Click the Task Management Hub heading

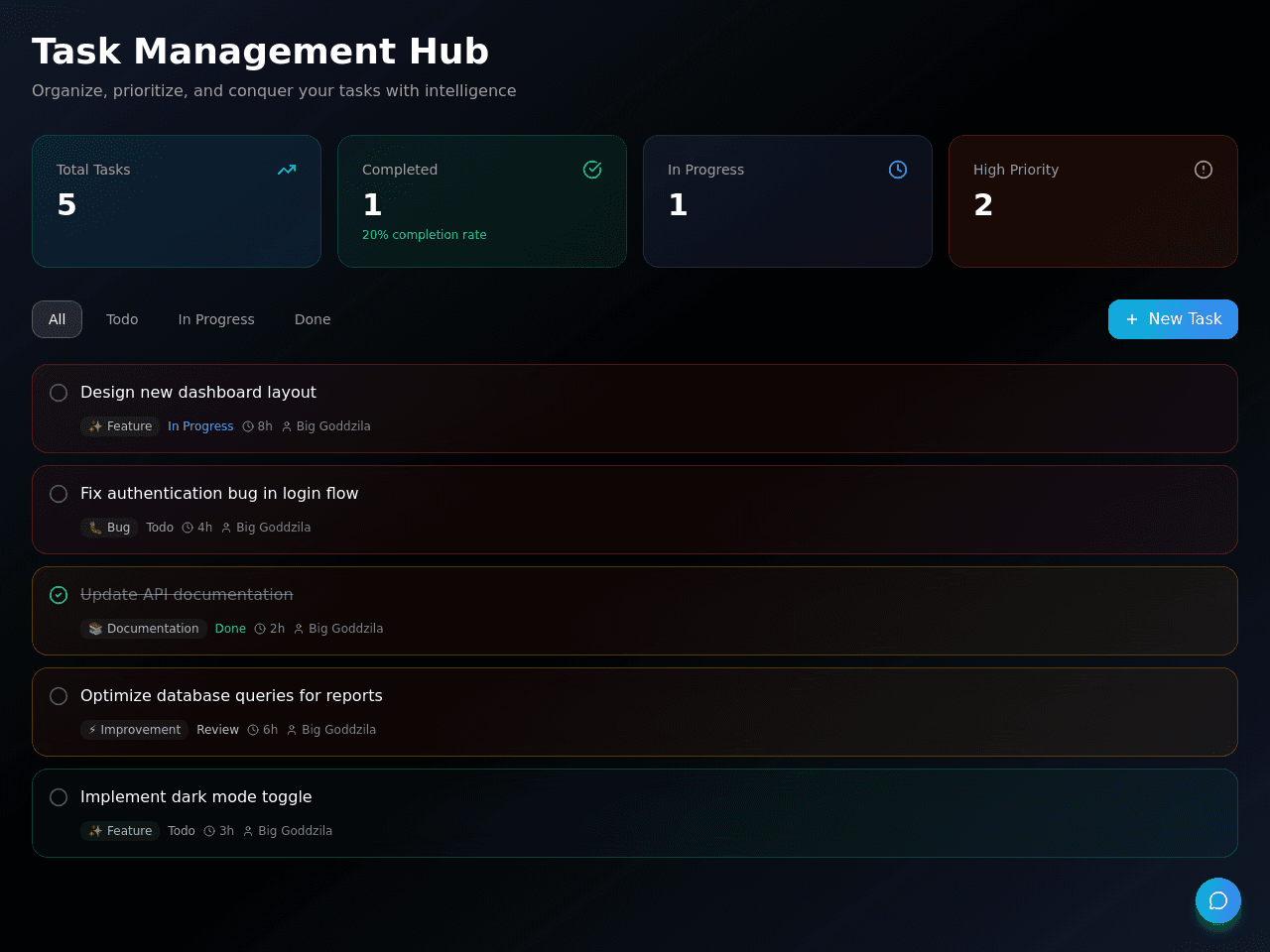pyautogui.click(x=260, y=52)
